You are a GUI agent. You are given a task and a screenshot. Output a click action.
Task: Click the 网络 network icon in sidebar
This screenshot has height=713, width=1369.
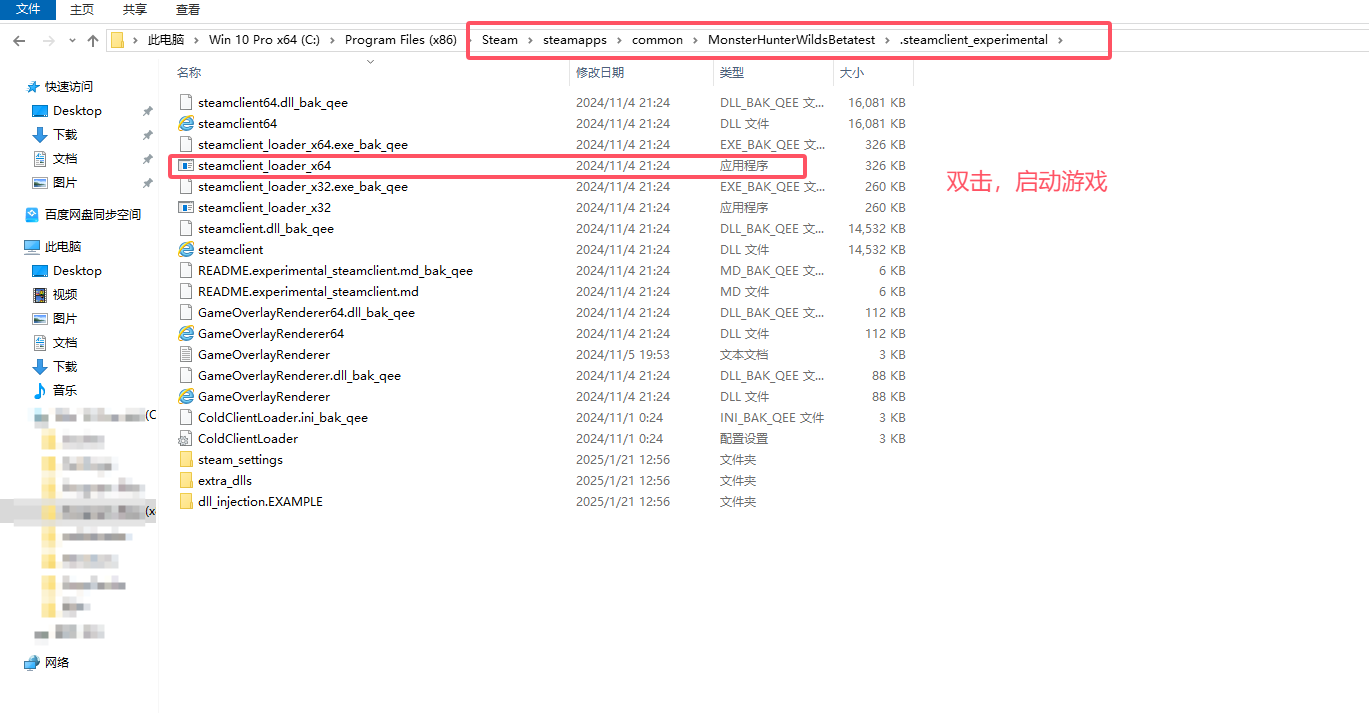(x=33, y=663)
